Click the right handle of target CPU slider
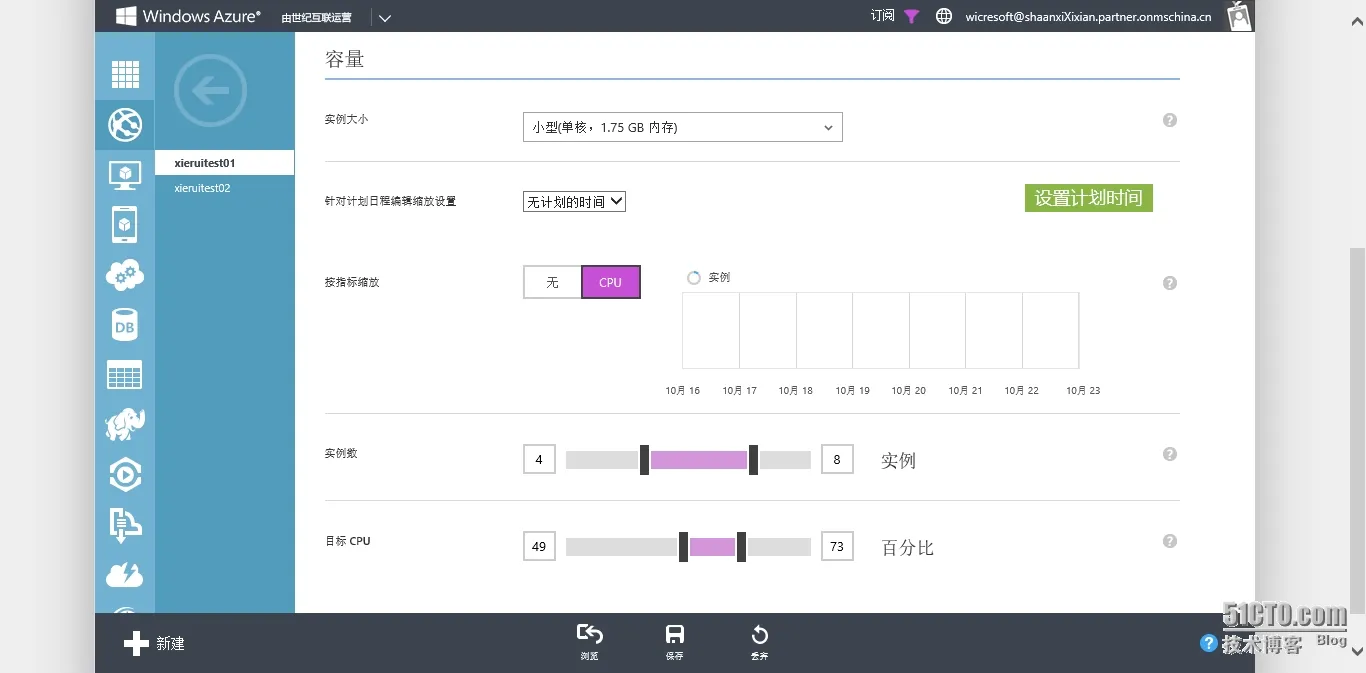Screen dimensions: 1366x673 coord(741,547)
